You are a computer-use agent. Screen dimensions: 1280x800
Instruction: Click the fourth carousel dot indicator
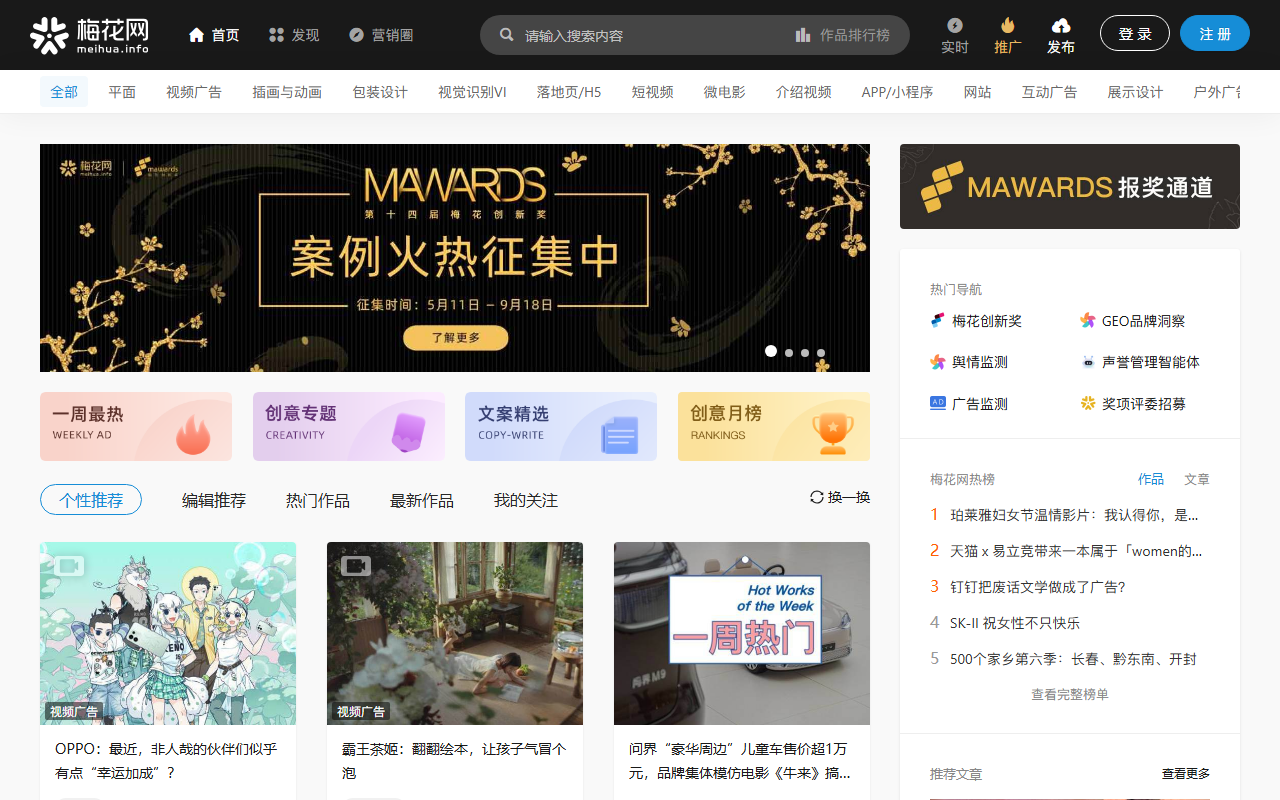point(821,352)
